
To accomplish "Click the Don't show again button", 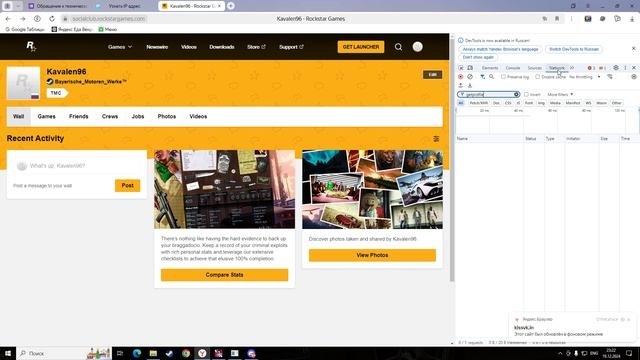I will tap(478, 57).
